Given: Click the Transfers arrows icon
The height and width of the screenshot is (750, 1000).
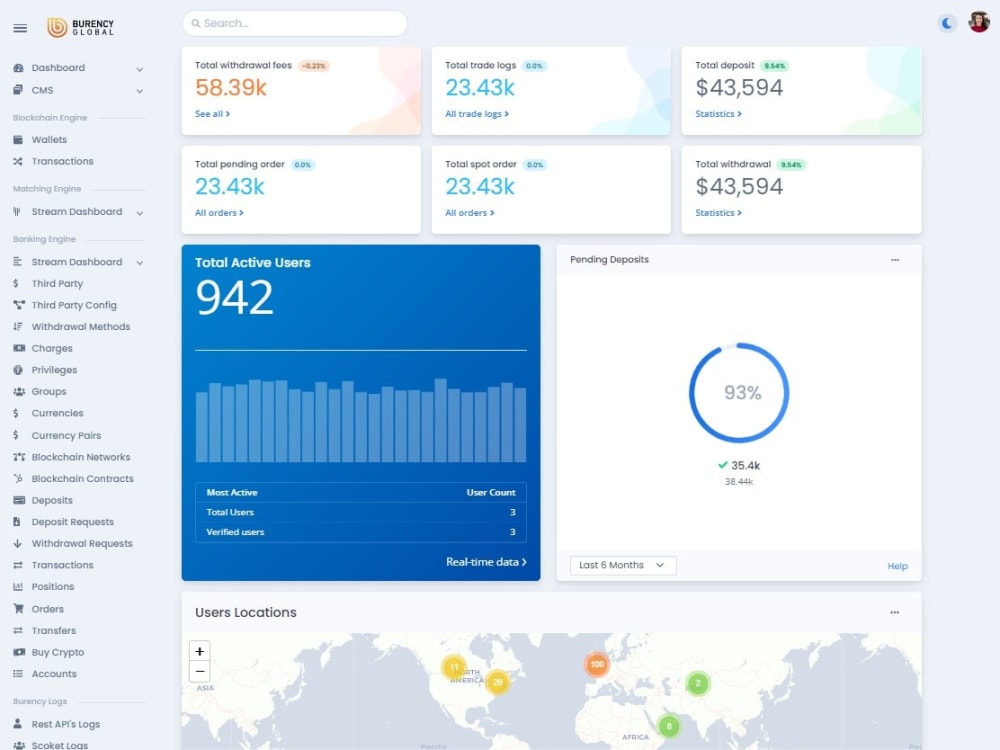Looking at the screenshot, I should 18,631.
